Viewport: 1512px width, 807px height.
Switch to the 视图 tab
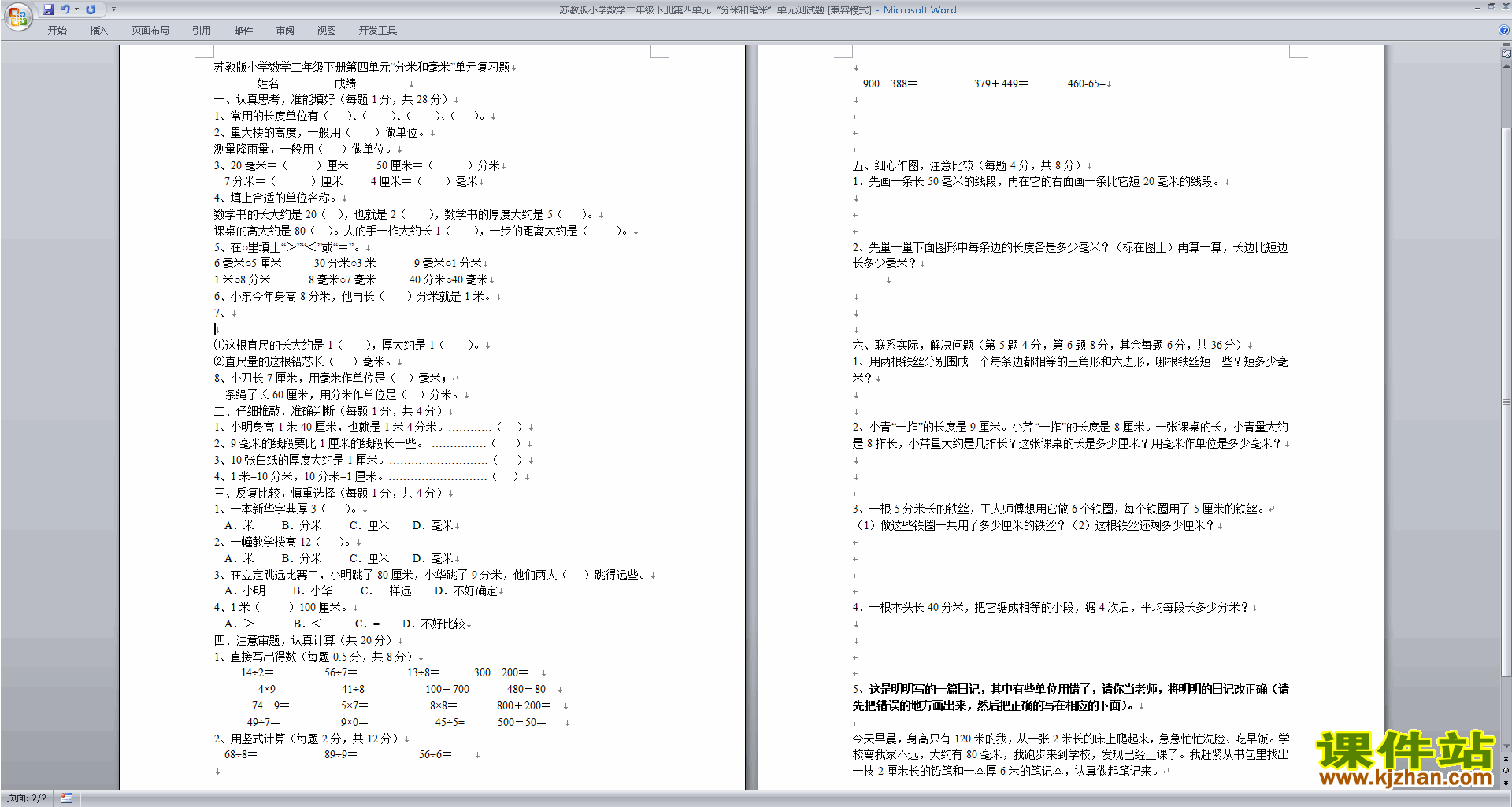coord(326,31)
